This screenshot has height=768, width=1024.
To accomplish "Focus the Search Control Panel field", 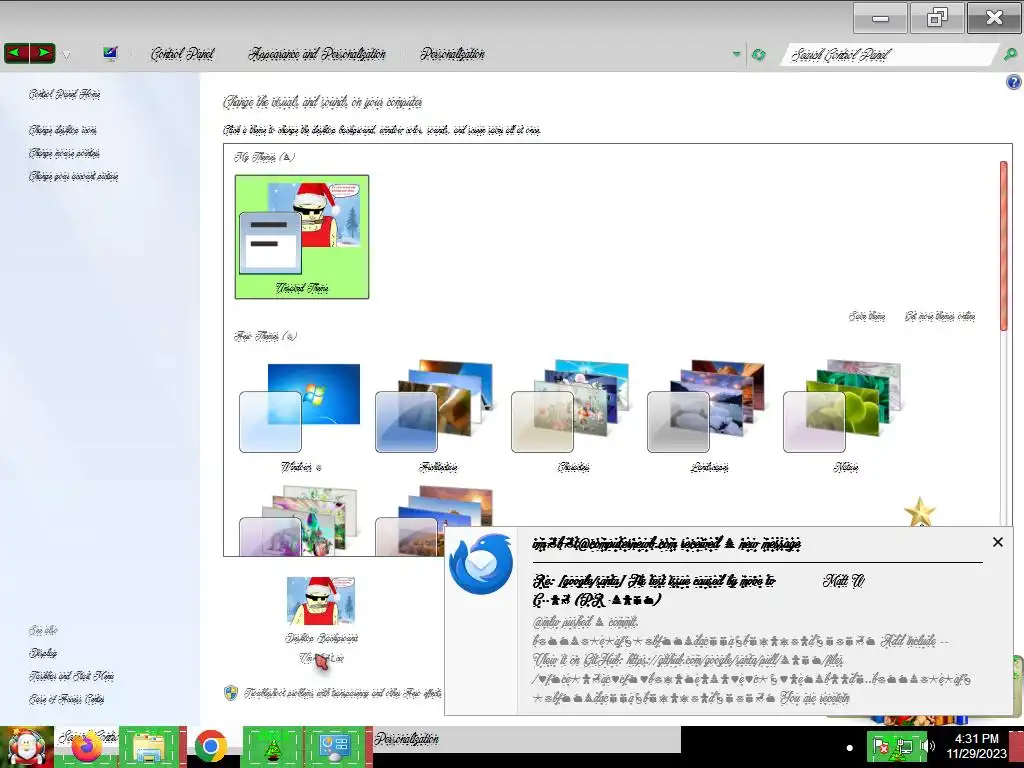I will [888, 55].
